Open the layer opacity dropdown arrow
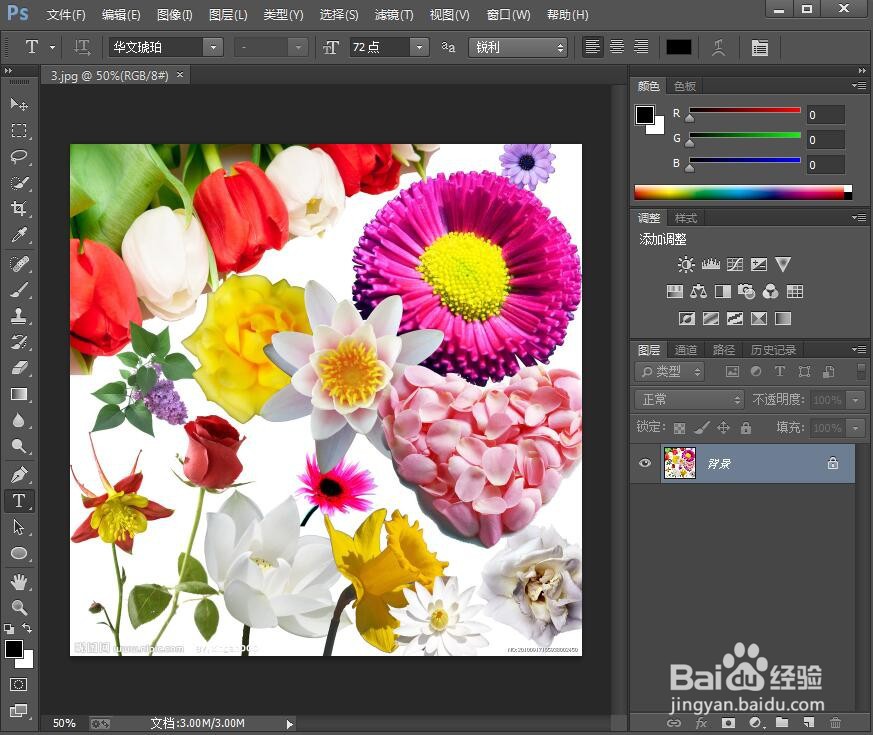Screen dimensions: 873x735 tap(855, 399)
